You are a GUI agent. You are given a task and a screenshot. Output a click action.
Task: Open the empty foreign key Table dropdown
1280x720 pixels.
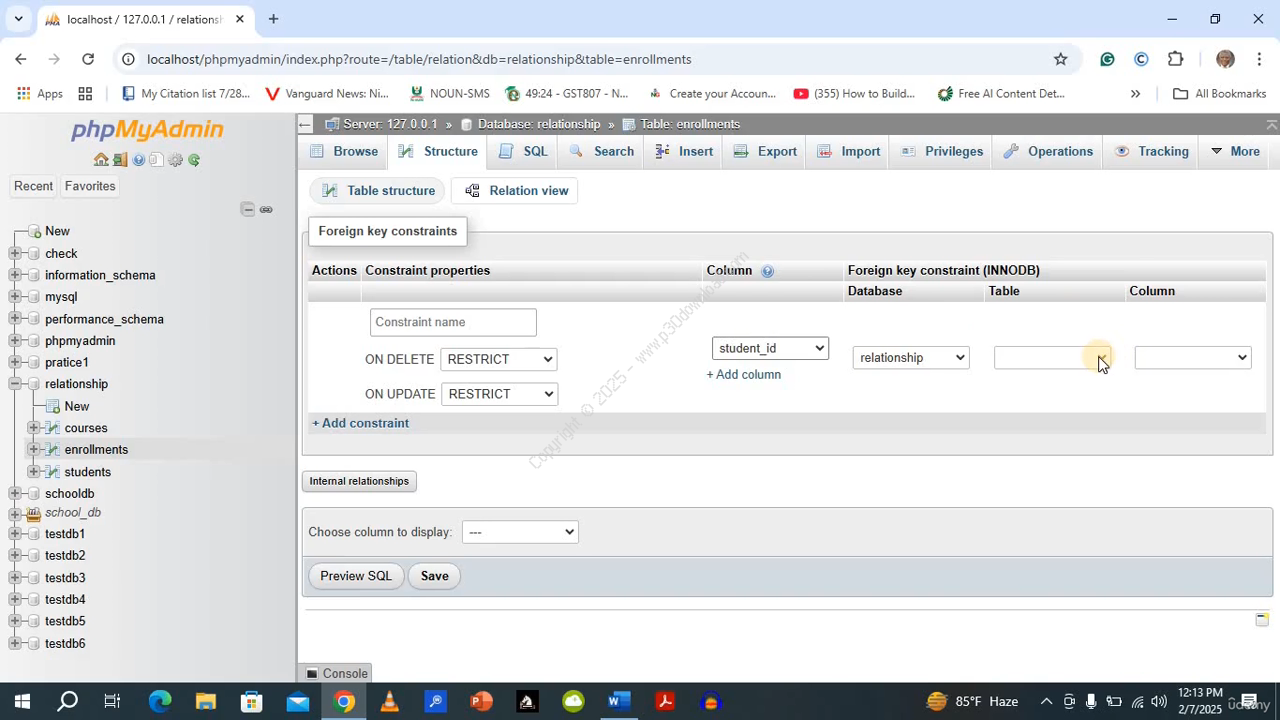coord(1052,357)
